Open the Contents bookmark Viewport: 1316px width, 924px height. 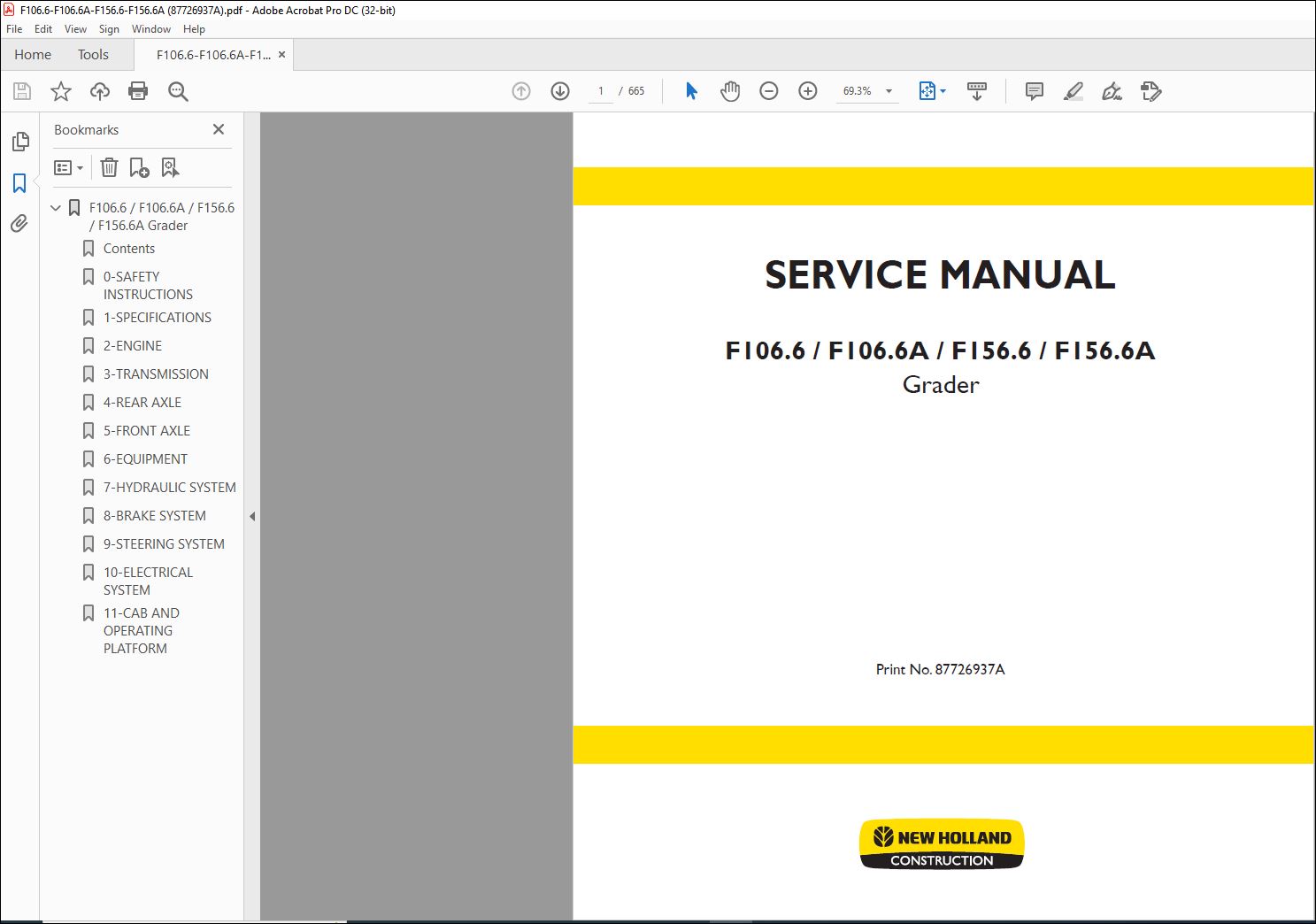(129, 249)
